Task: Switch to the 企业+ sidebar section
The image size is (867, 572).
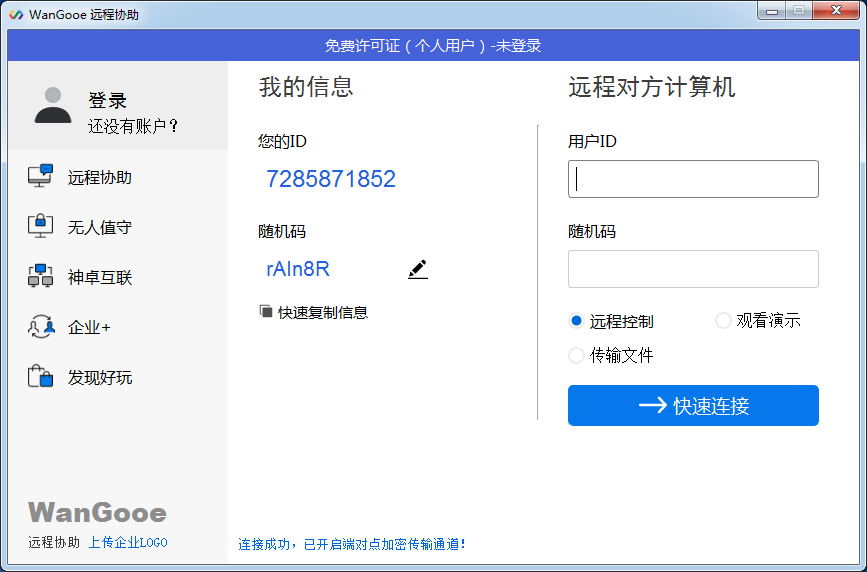Action: pos(89,327)
